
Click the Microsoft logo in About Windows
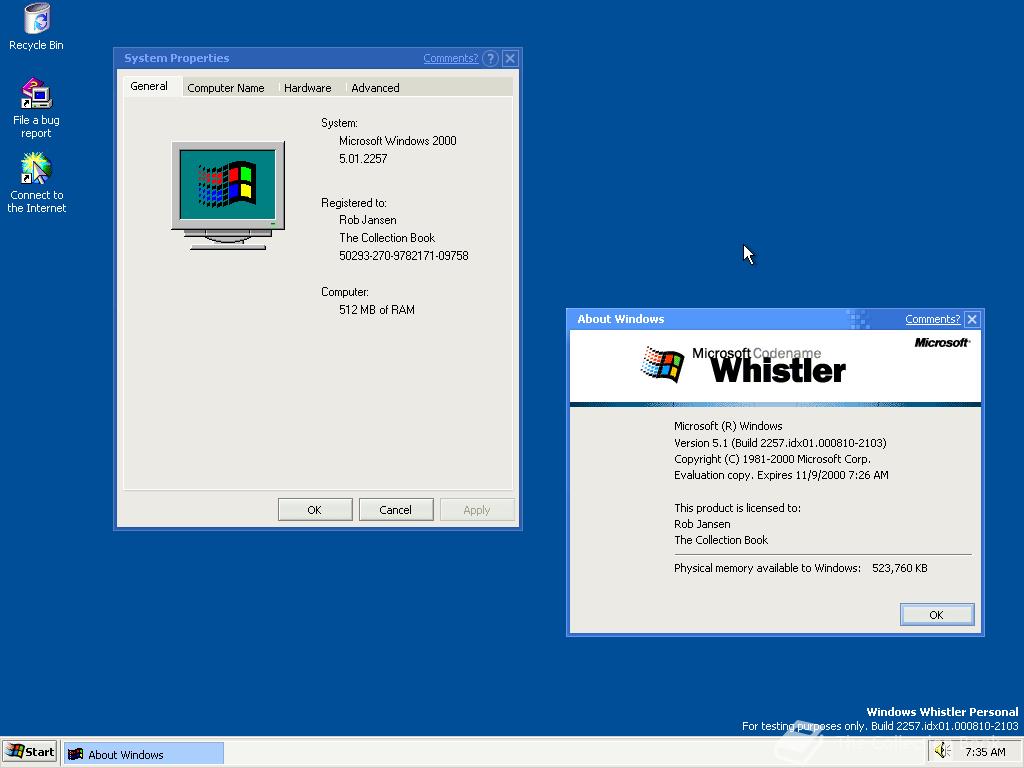point(942,342)
